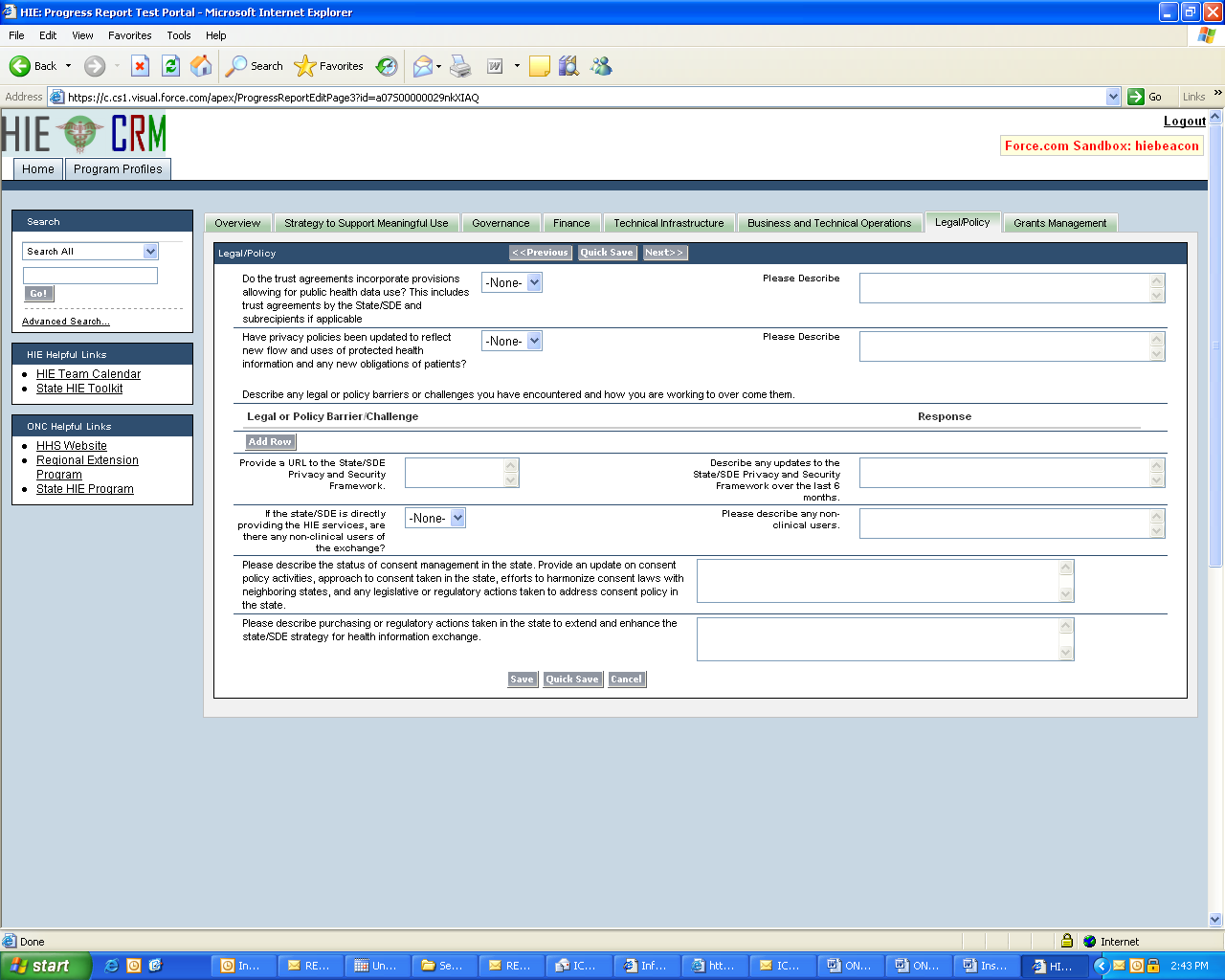Expand privacy policies -None- dropdown
Image resolution: width=1225 pixels, height=980 pixels.
[x=511, y=341]
